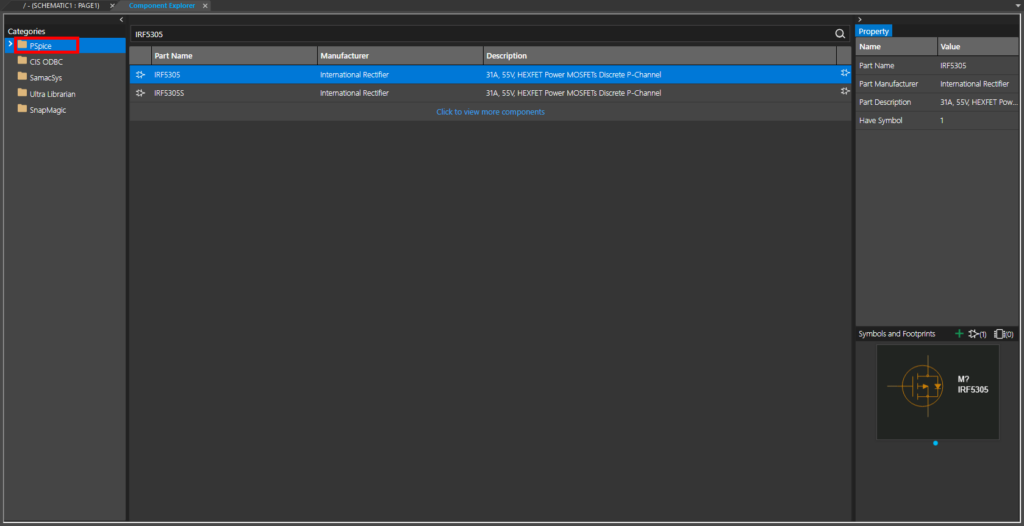Viewport: 1024px width, 526px height.
Task: Click the Name header in the Property table
Action: [896, 47]
